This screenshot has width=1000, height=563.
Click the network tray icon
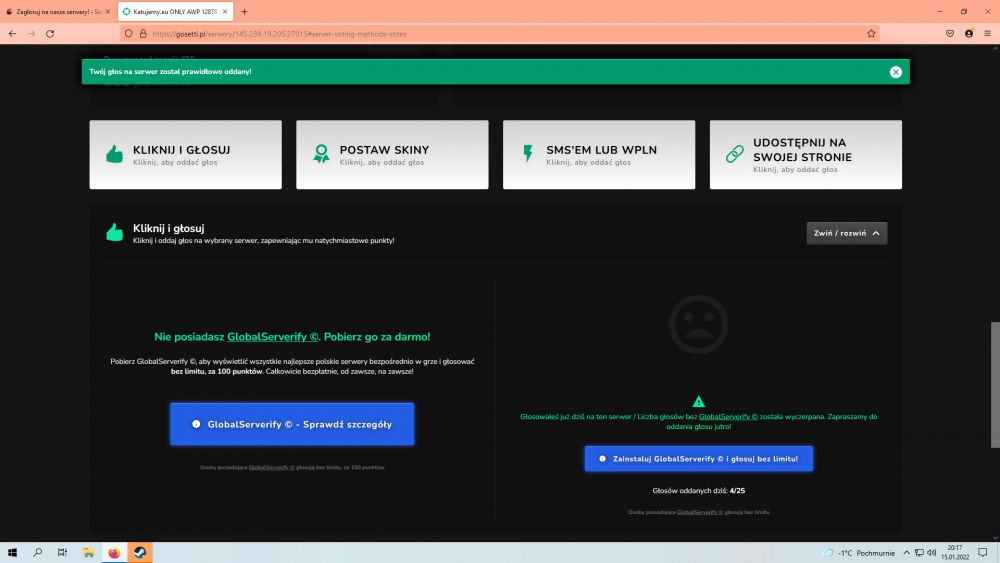coord(919,553)
